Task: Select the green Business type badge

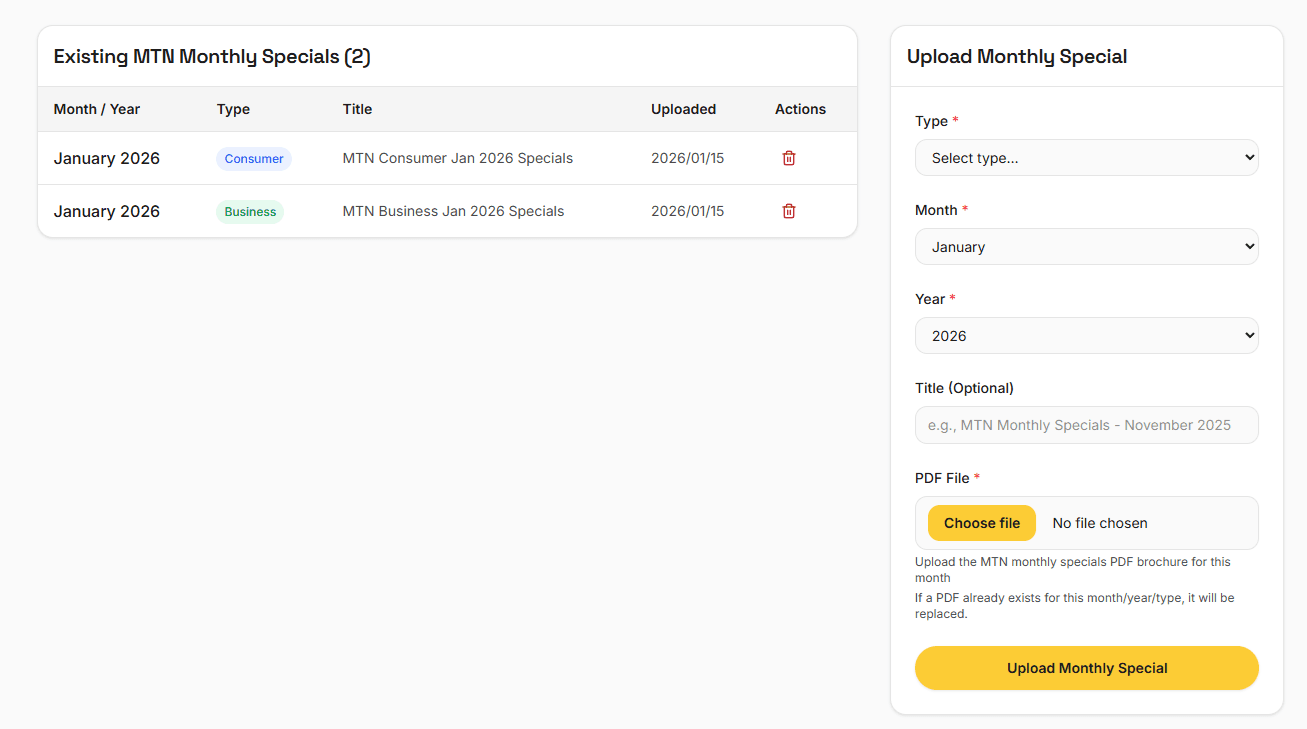Action: (250, 212)
